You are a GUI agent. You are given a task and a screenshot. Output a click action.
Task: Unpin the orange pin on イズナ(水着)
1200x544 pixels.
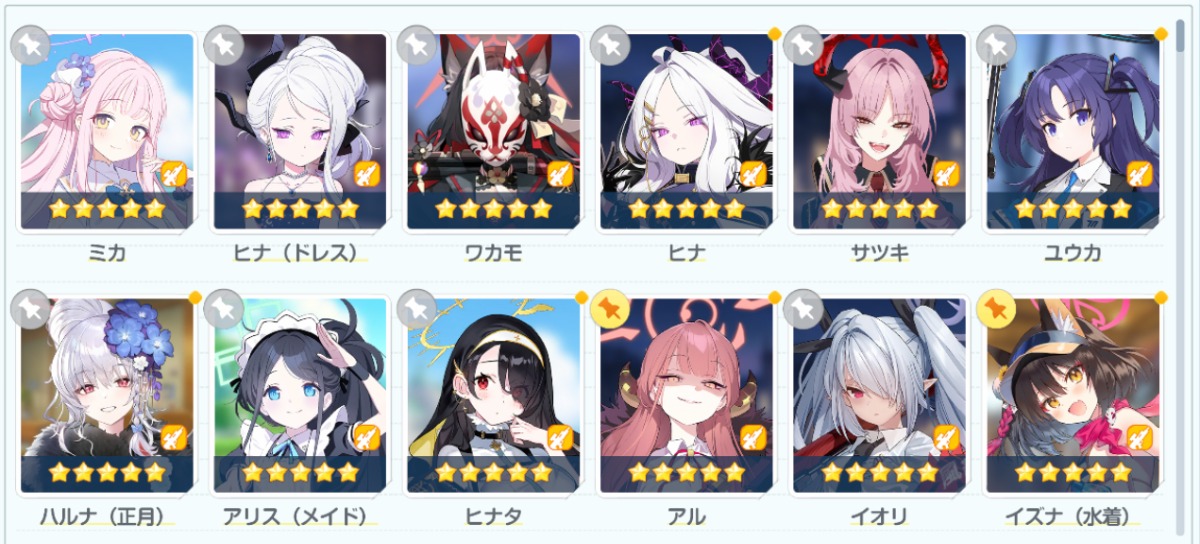click(995, 309)
